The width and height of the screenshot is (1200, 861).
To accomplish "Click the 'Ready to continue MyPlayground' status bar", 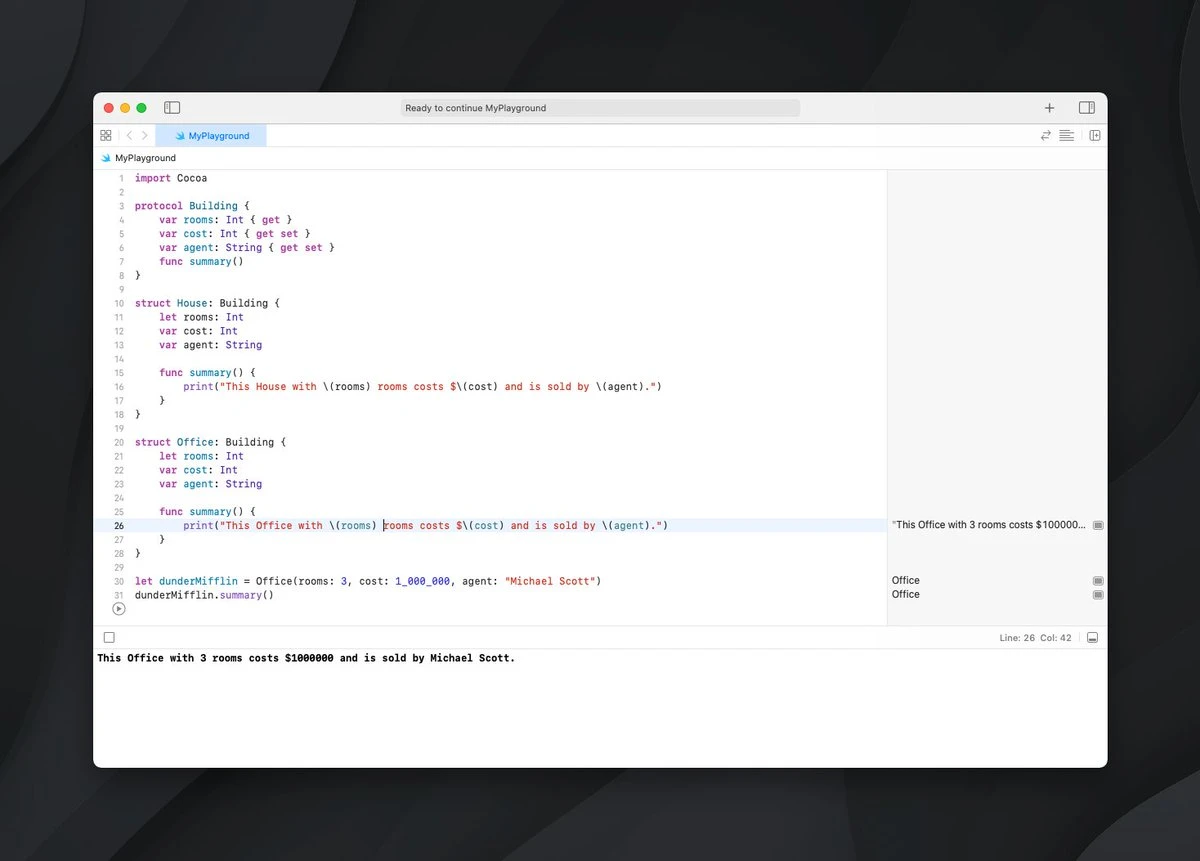I will click(600, 108).
